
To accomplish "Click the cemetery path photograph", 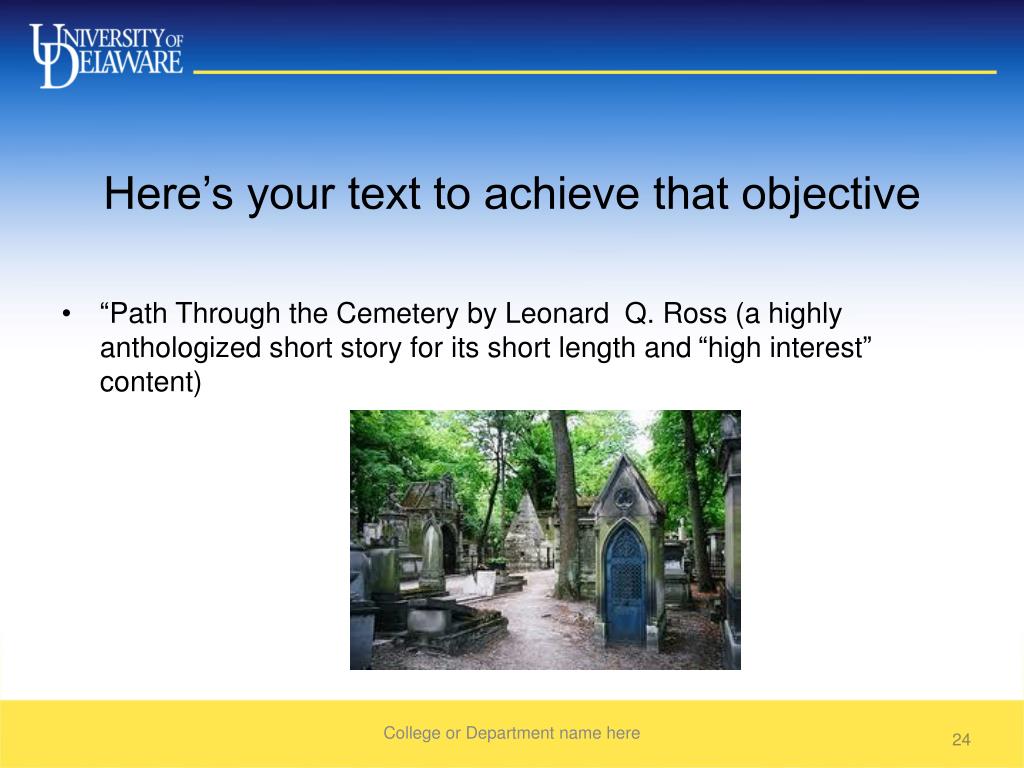I will point(545,540).
